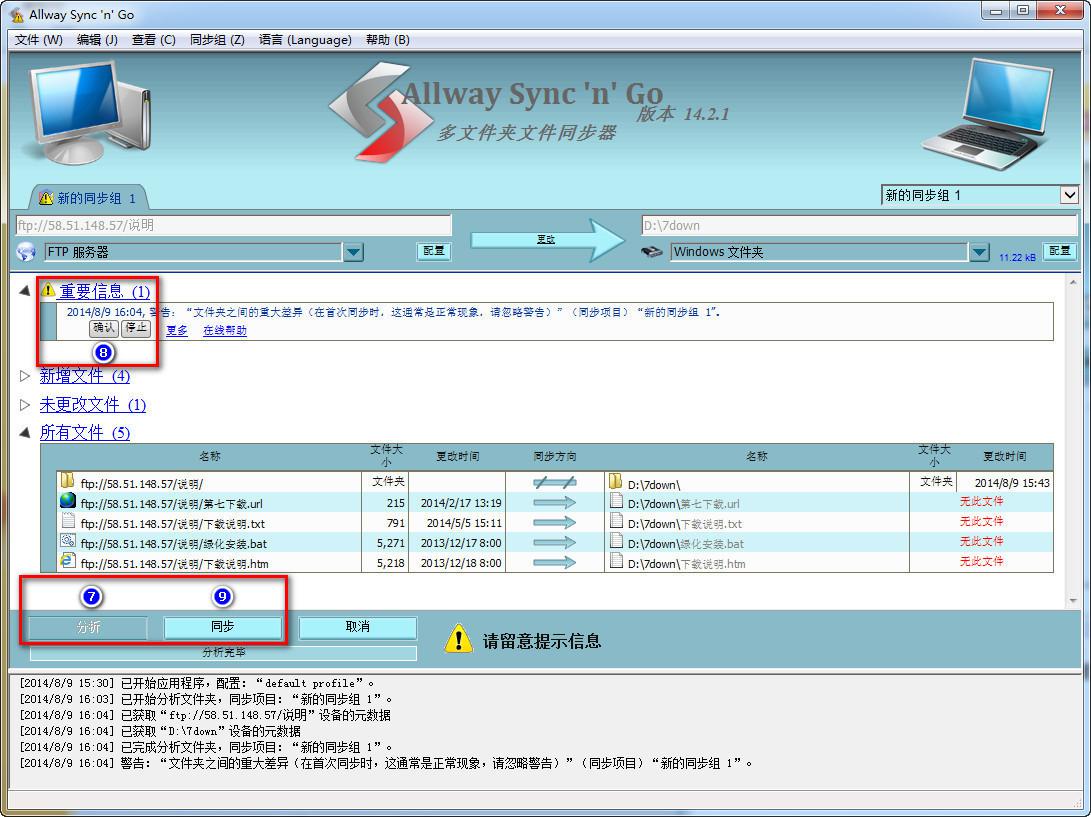Click the ftp://58.51.148.57/说明 path field
The width and height of the screenshot is (1091, 817).
click(233, 225)
